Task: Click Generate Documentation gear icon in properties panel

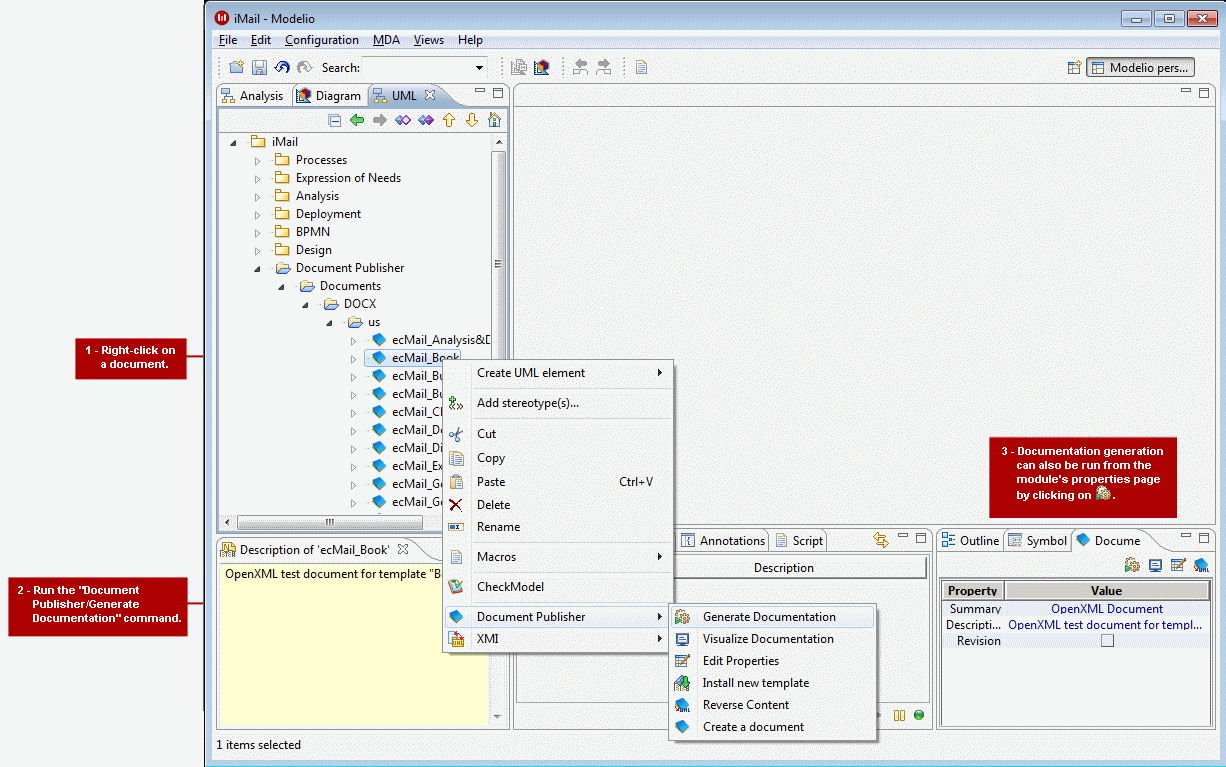Action: tap(1132, 565)
